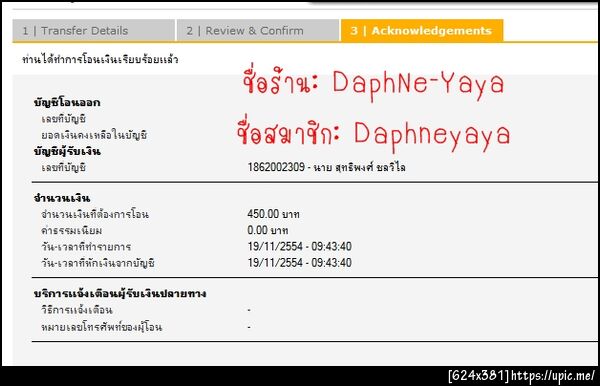The width and height of the screenshot is (600, 386).
Task: Select the 450.00 บาท amount value
Action: [273, 214]
